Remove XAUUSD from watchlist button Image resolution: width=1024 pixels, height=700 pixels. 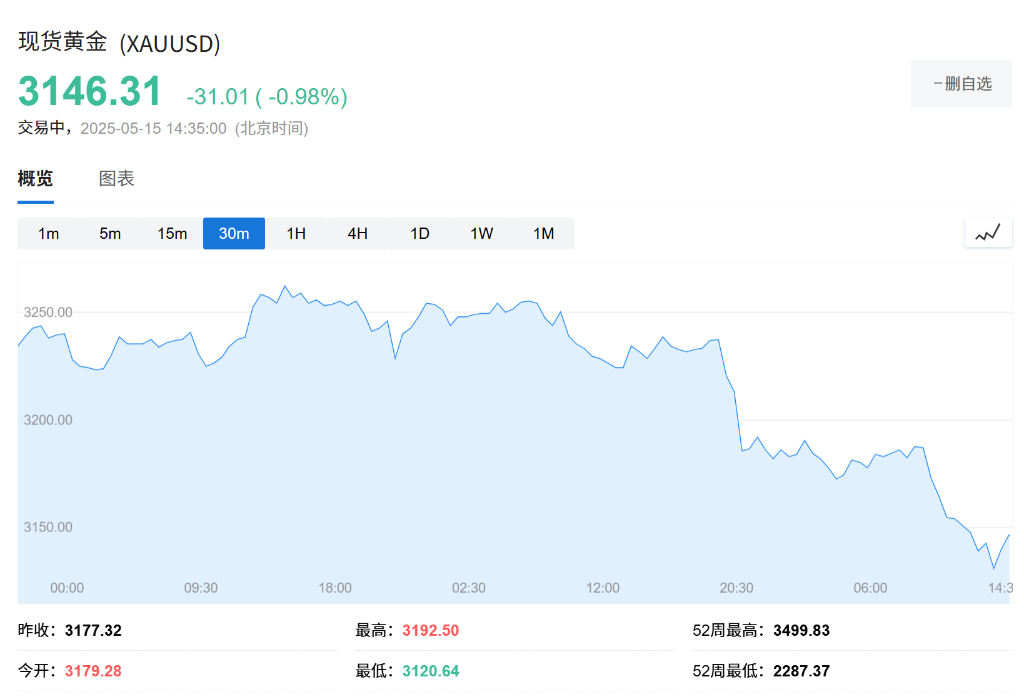(961, 84)
